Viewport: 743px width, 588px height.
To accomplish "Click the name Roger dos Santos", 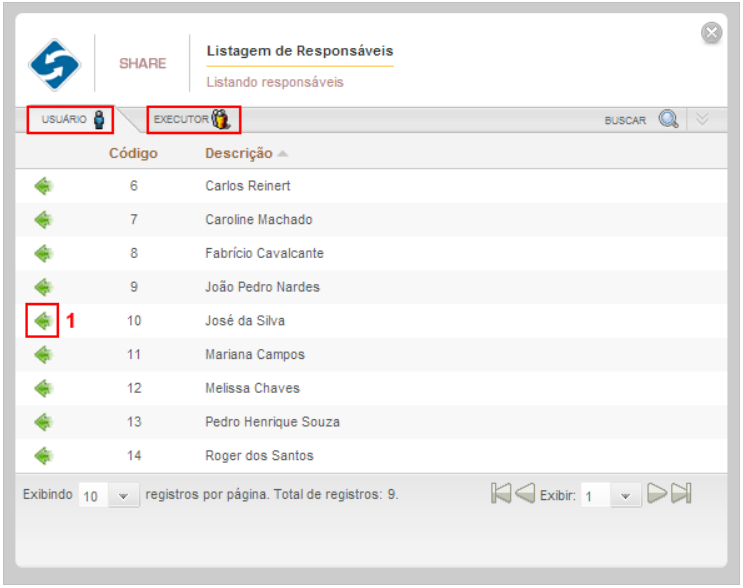I will coord(259,455).
